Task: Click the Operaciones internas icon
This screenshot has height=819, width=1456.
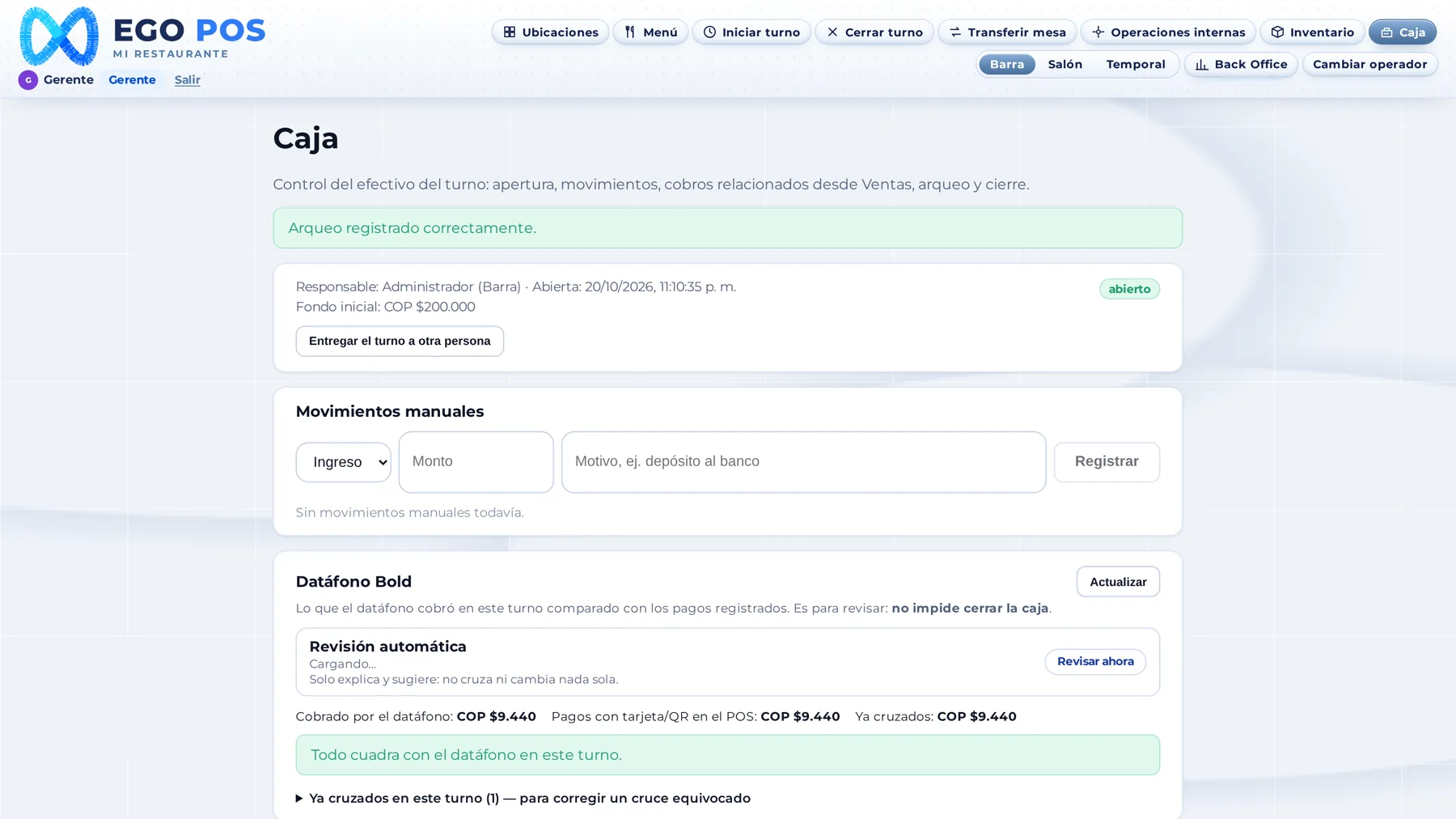Action: pyautogui.click(x=1098, y=32)
